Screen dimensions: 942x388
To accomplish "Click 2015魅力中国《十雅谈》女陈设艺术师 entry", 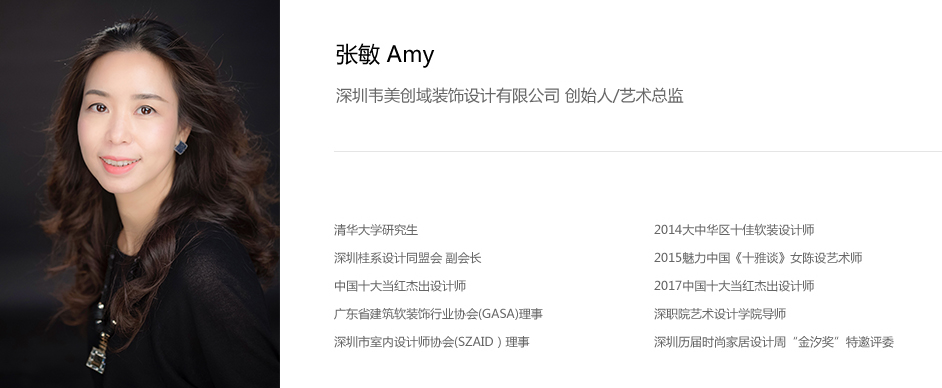I will coord(758,258).
